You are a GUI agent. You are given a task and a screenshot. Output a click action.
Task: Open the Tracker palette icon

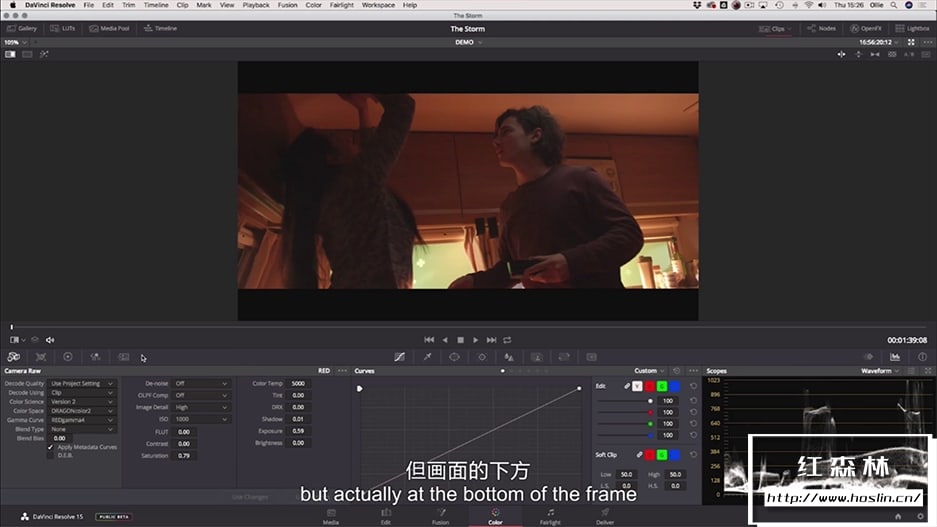482,357
